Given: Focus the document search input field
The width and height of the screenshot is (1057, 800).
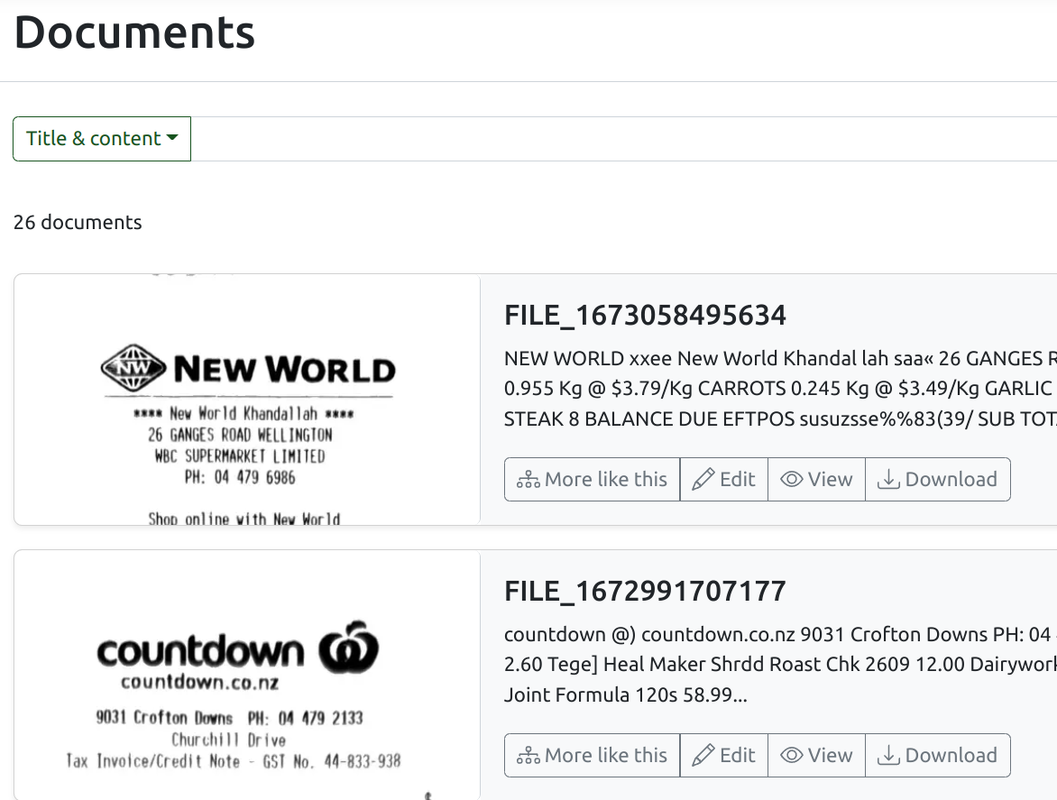Looking at the screenshot, I should 624,139.
